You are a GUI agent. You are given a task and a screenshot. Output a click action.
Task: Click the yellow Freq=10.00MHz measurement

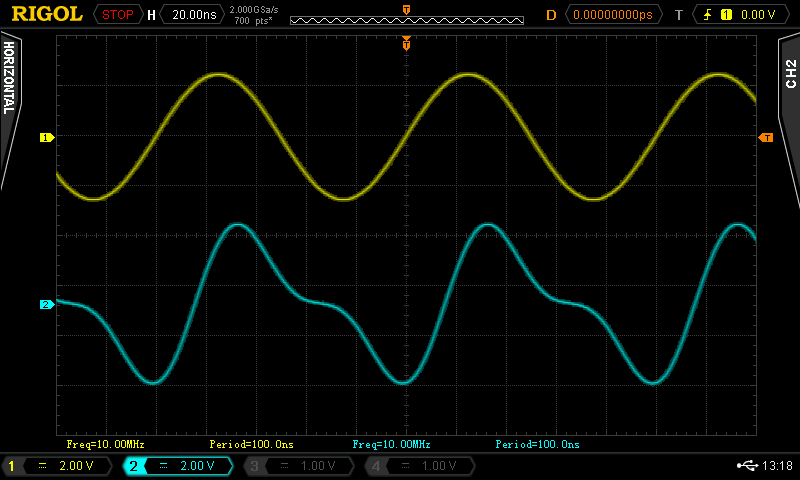tap(106, 444)
